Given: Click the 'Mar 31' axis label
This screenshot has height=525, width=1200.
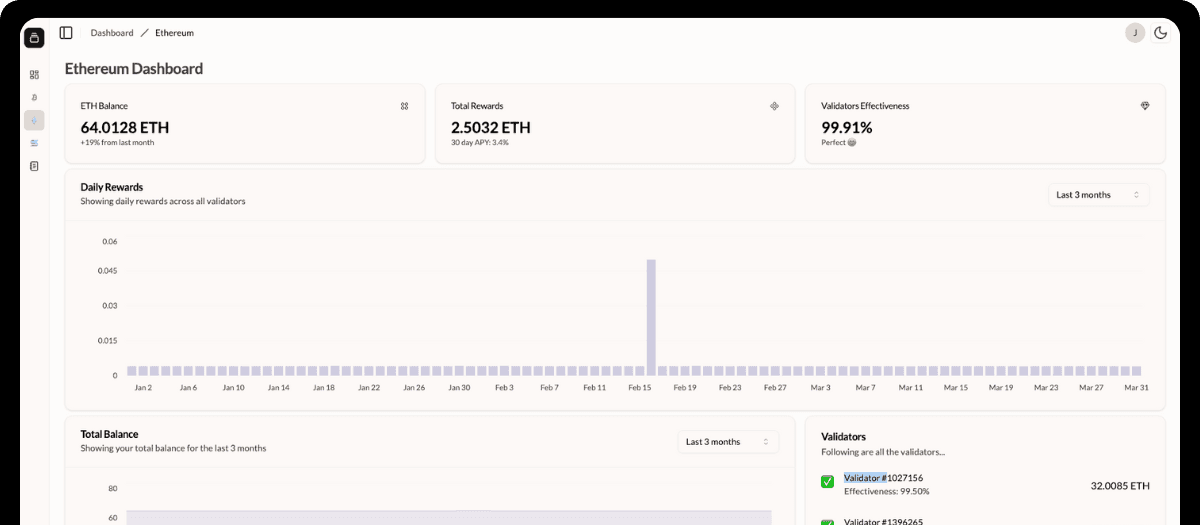Looking at the screenshot, I should point(1135,387).
